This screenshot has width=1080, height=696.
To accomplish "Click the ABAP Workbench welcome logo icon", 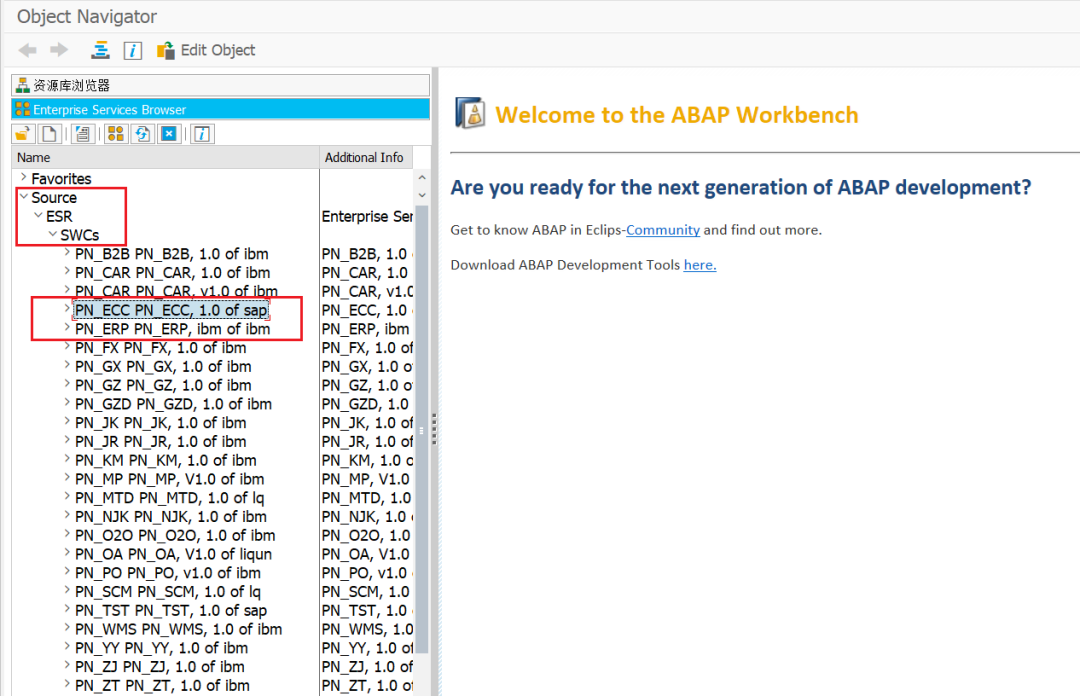I will click(470, 114).
